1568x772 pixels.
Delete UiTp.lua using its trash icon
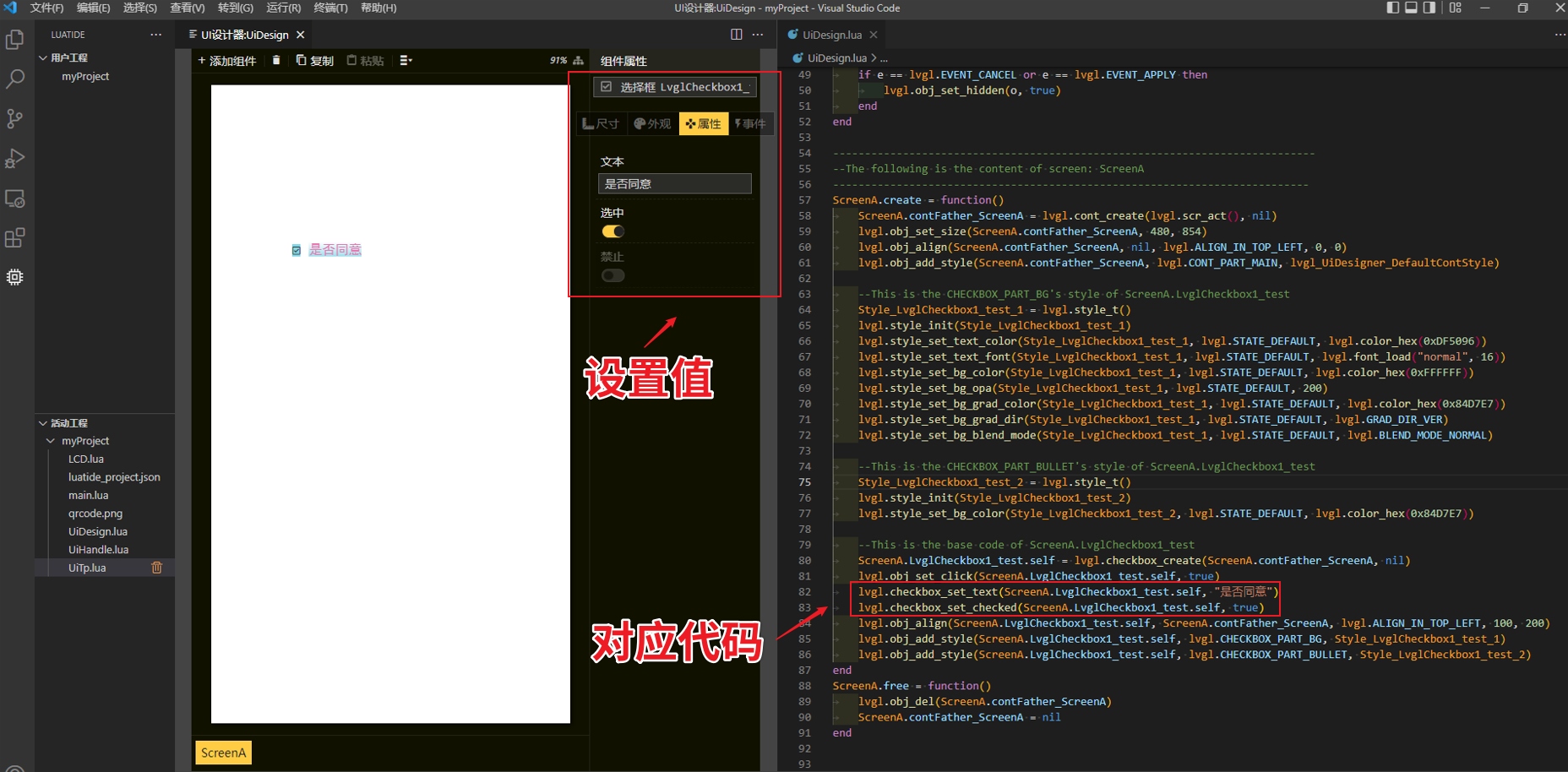[156, 568]
